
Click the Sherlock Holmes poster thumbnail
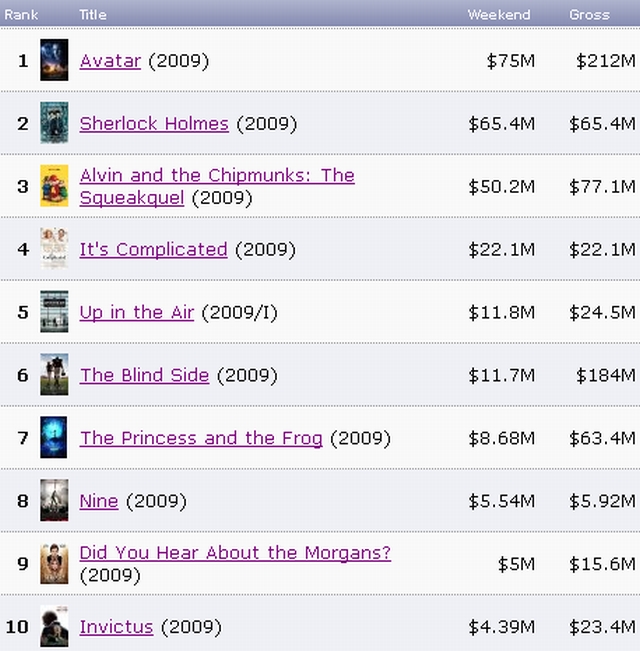click(54, 123)
